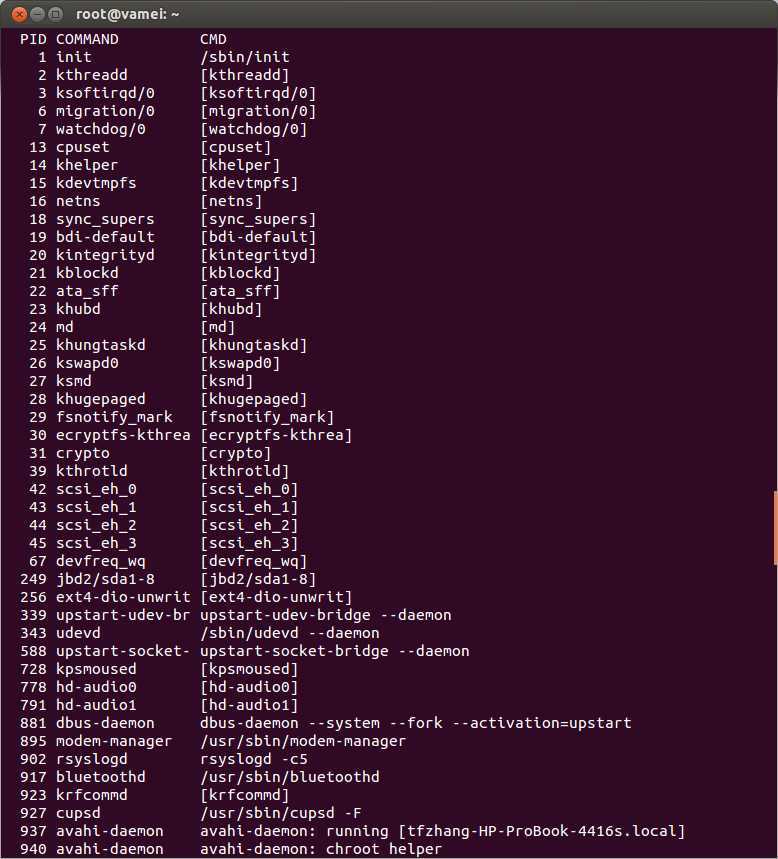Click the /sbin/init command text
The width and height of the screenshot is (778, 859).
click(245, 57)
